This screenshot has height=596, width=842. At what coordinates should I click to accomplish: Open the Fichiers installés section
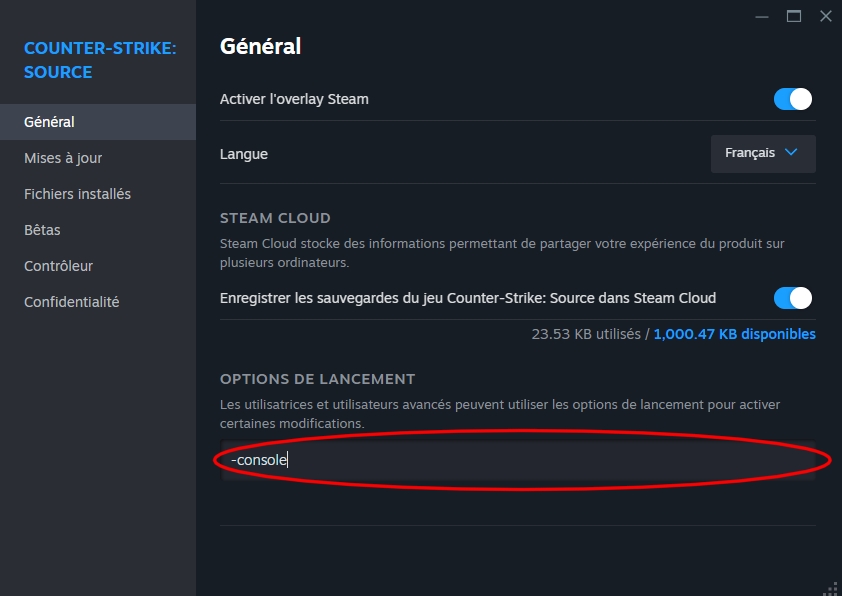[98, 194]
